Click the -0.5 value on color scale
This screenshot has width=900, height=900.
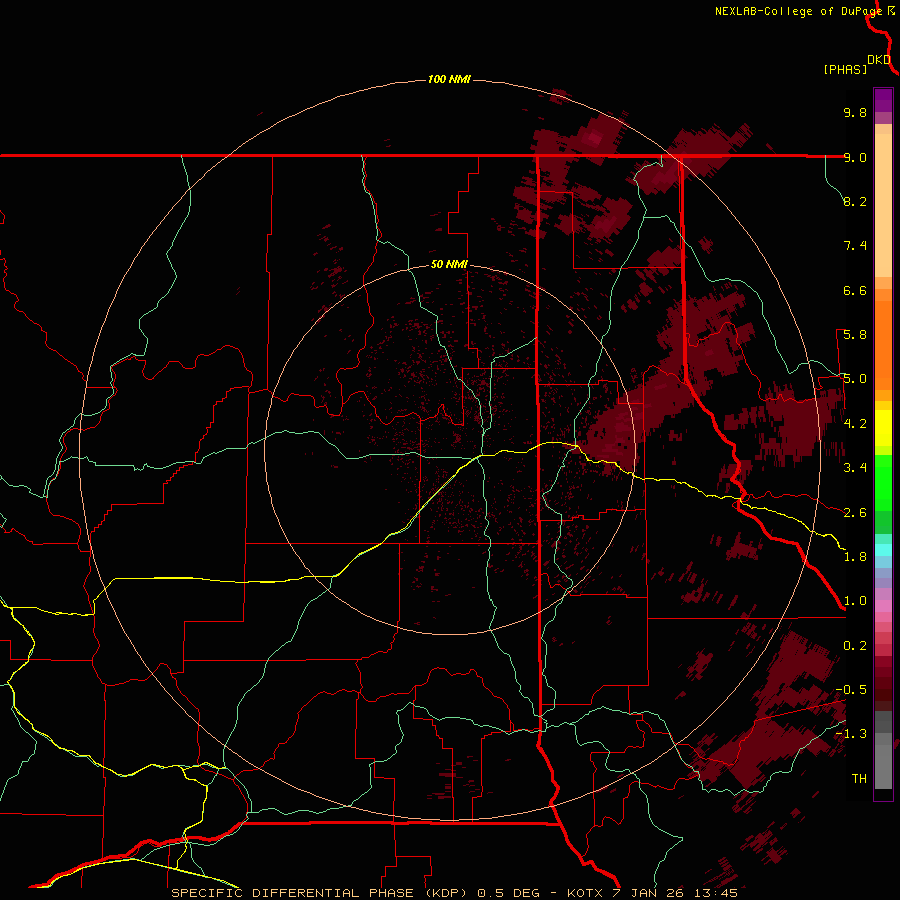coord(851,689)
